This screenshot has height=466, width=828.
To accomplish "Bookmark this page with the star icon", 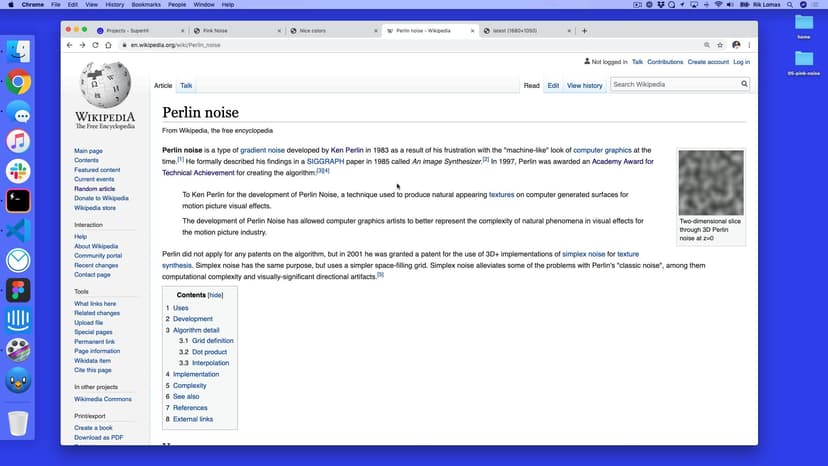I will 719,45.
